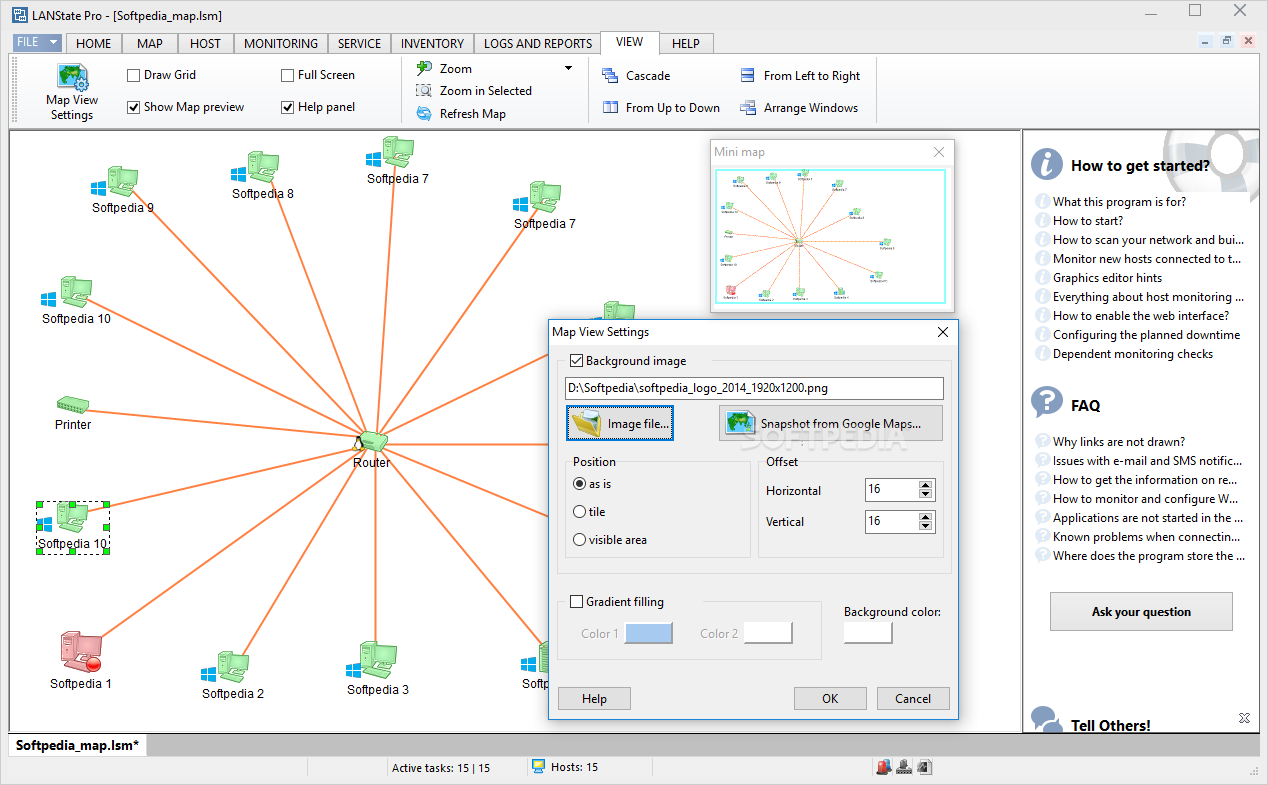This screenshot has height=785, width=1268.
Task: Select the Softpedia 2 host icon
Action: click(225, 668)
